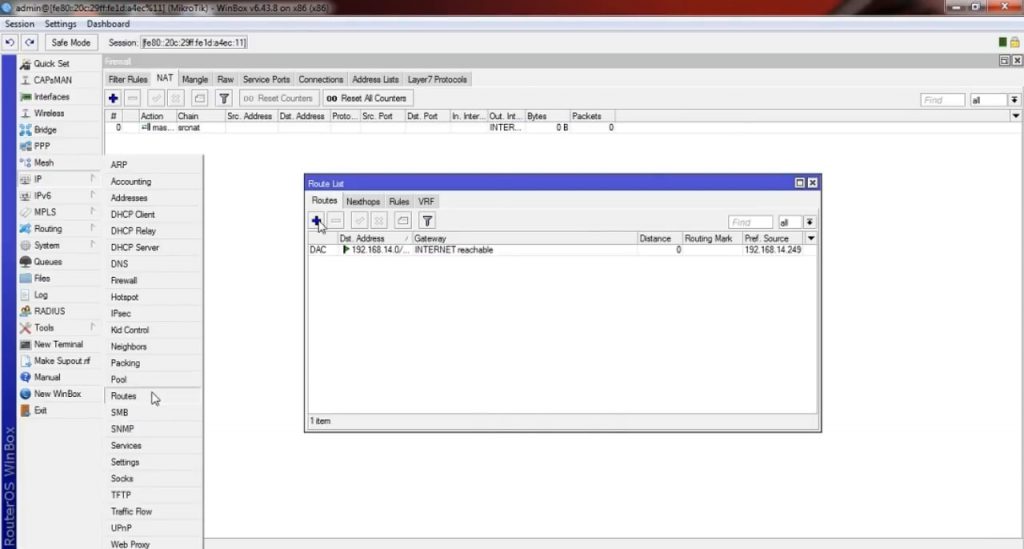Open Files in sidebar

coord(42,279)
